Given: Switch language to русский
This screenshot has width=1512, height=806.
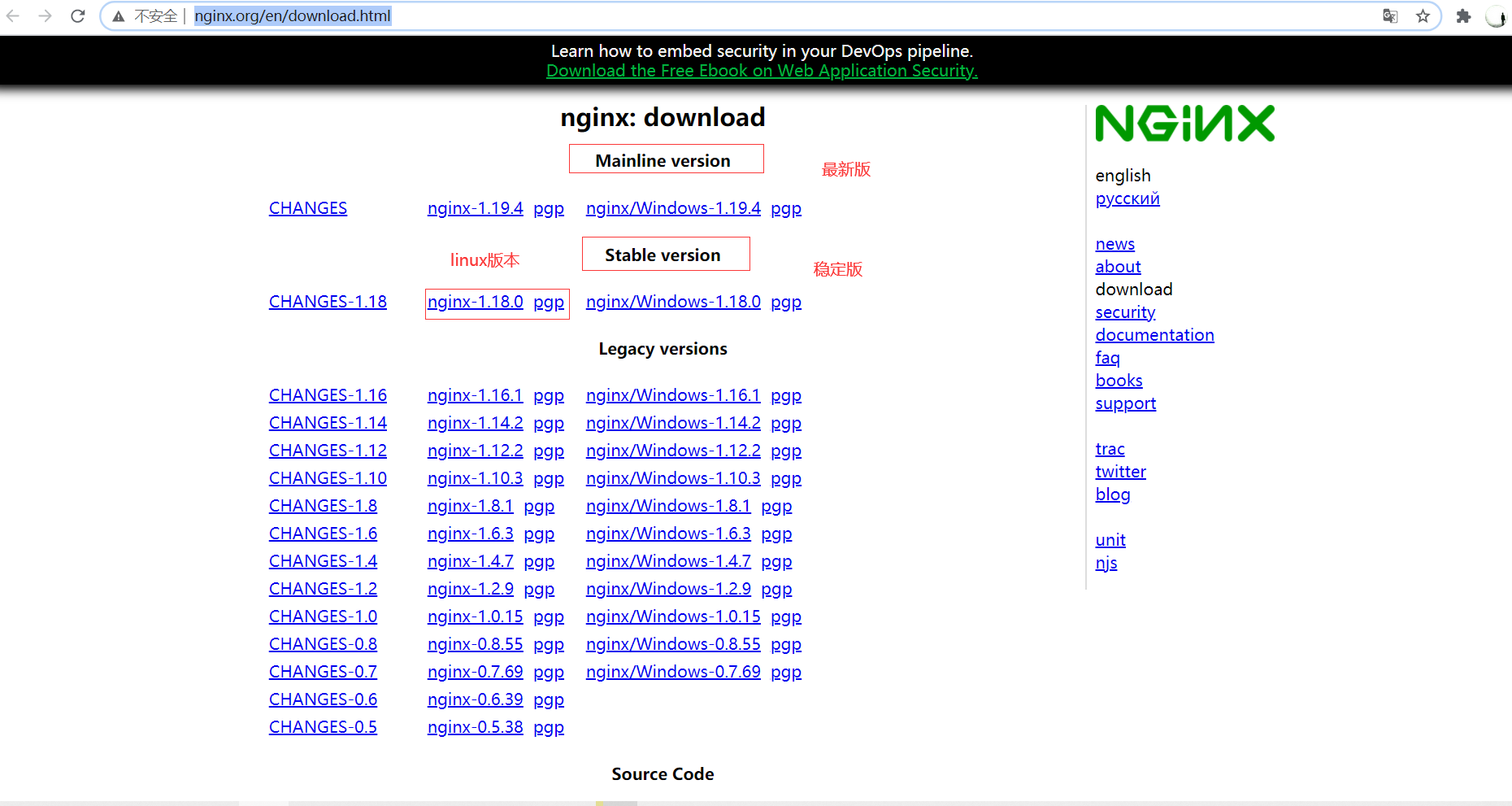Looking at the screenshot, I should pyautogui.click(x=1127, y=198).
